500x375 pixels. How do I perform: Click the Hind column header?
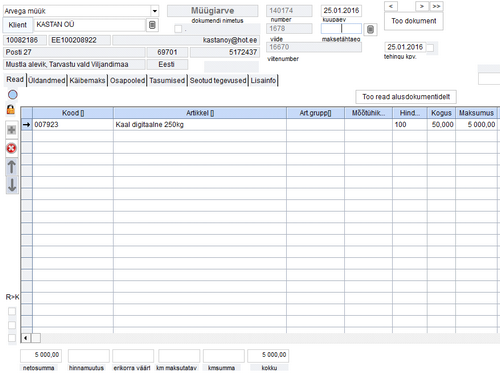(410, 113)
